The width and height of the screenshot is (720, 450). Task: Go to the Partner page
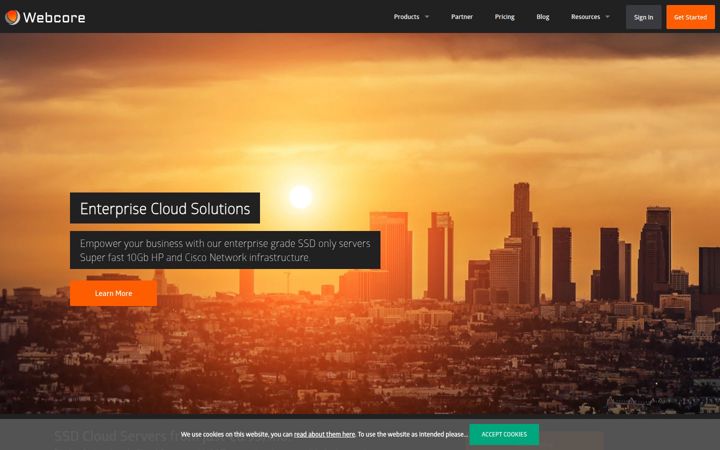coord(461,17)
